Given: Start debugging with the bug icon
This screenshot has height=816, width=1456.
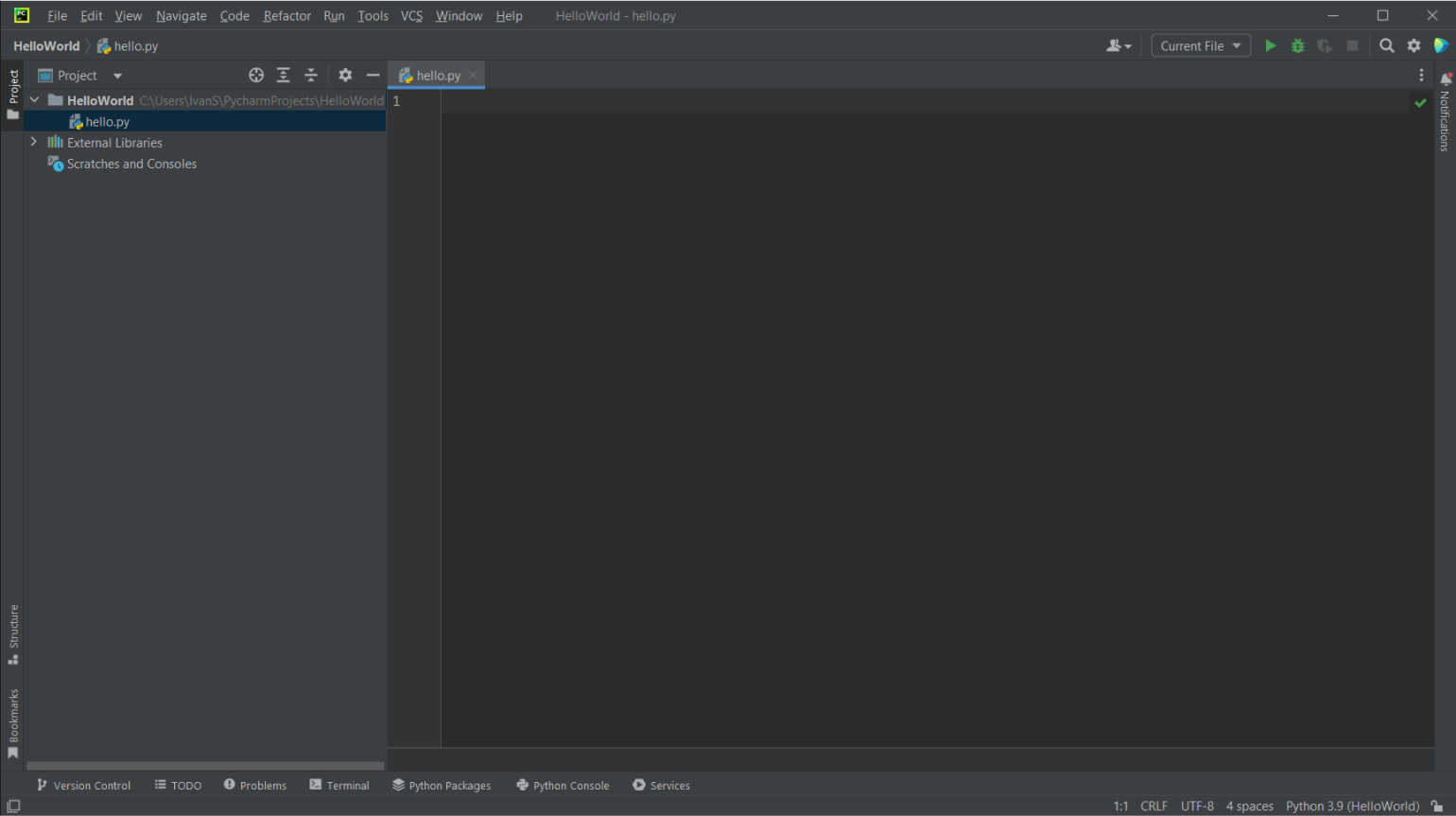Looking at the screenshot, I should 1297,45.
